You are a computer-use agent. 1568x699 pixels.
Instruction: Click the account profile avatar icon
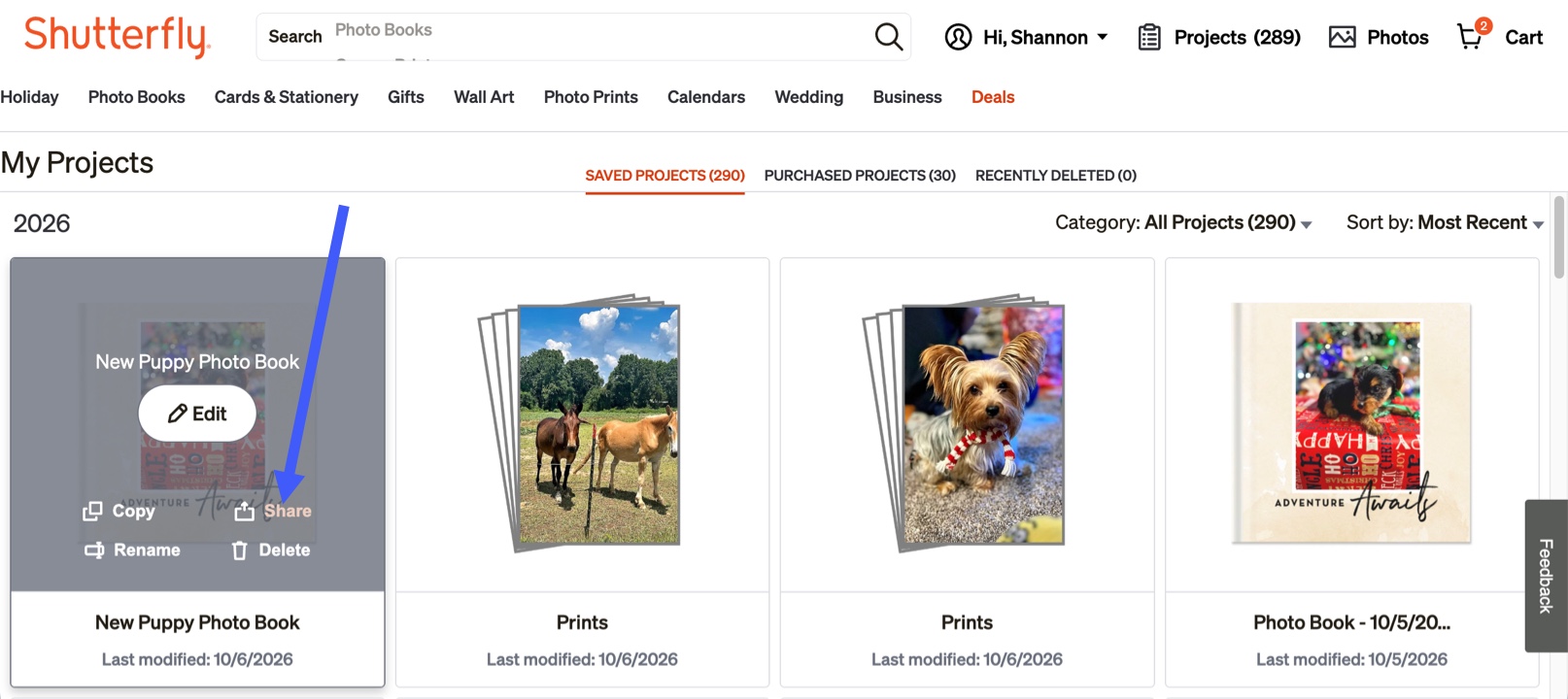958,37
